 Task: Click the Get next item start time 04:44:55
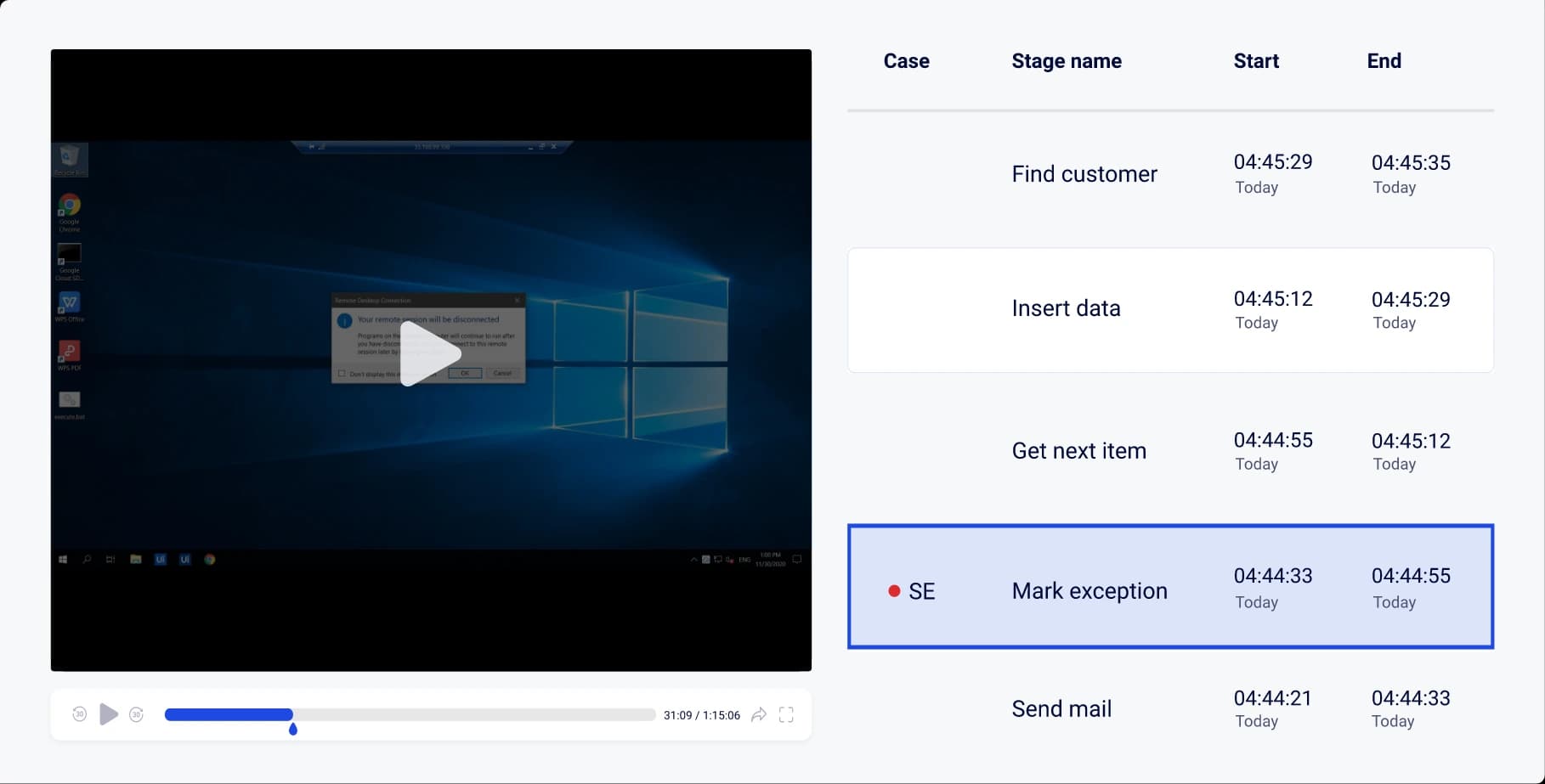point(1273,440)
